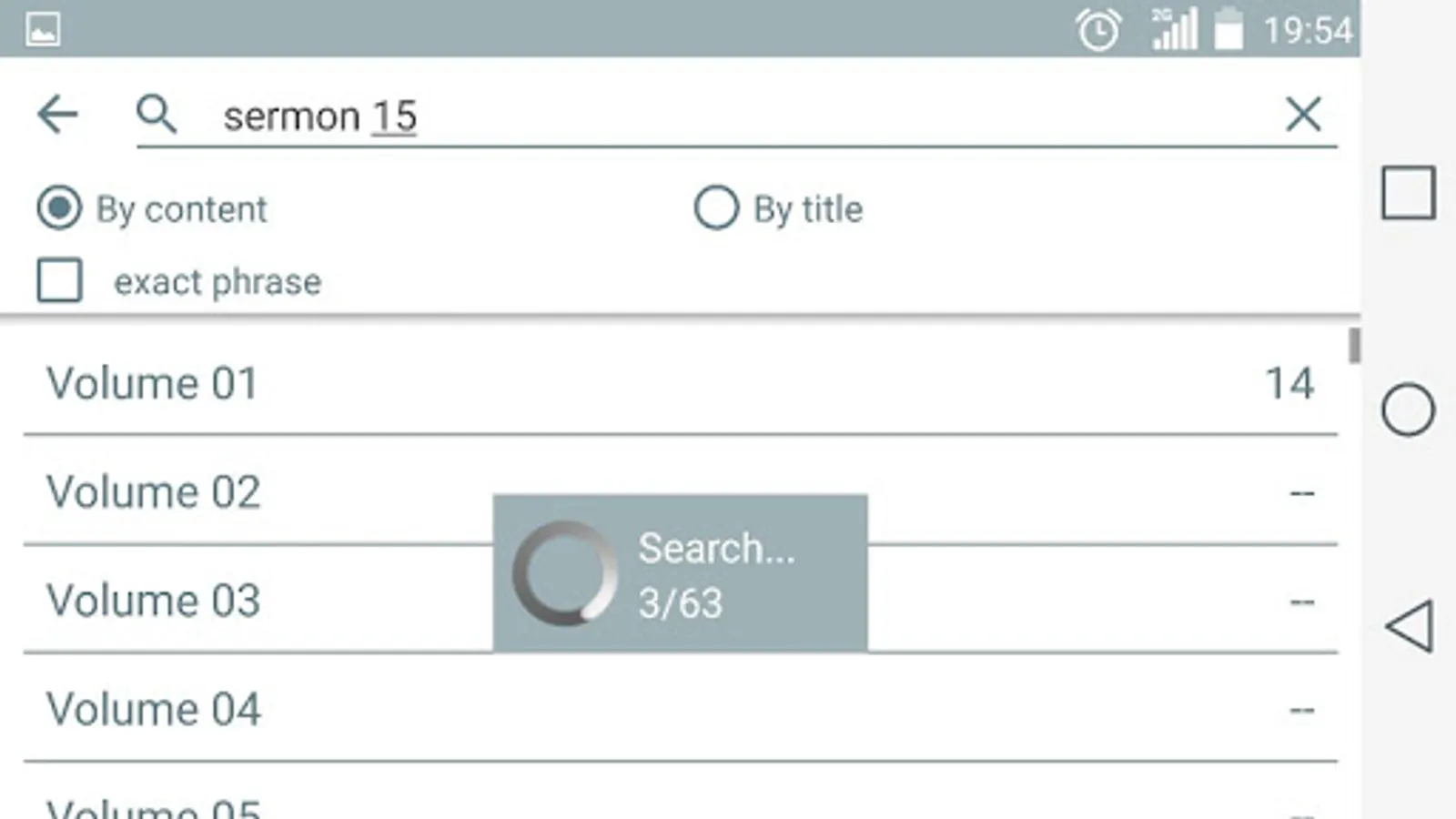Select the By title radio button
Image resolution: width=1456 pixels, height=819 pixels.
pos(716,208)
